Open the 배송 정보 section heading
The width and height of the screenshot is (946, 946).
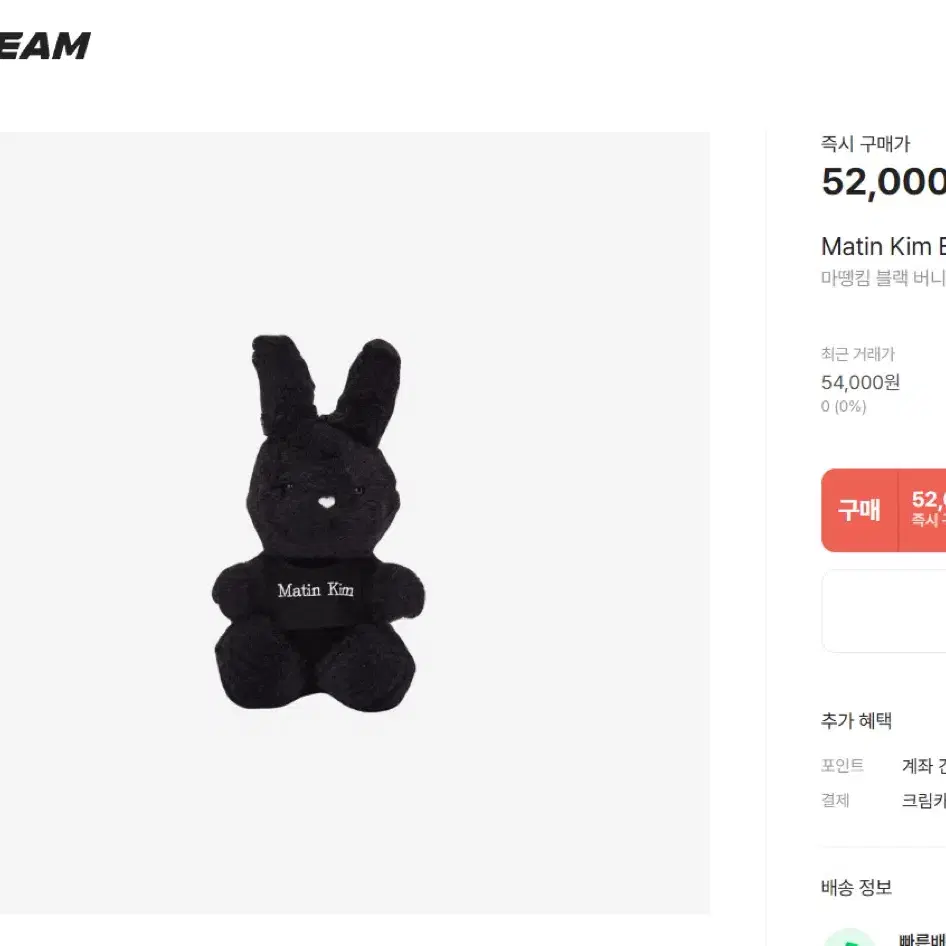[856, 887]
